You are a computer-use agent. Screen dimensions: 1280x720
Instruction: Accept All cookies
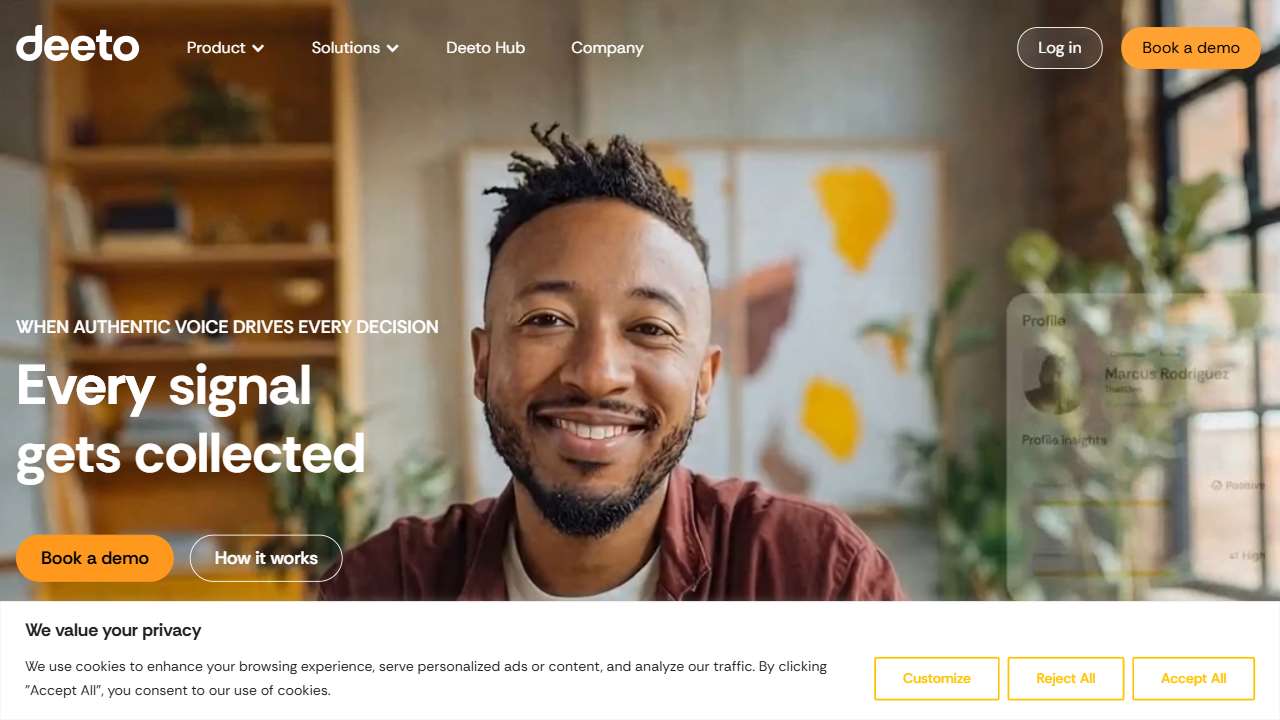[1194, 678]
